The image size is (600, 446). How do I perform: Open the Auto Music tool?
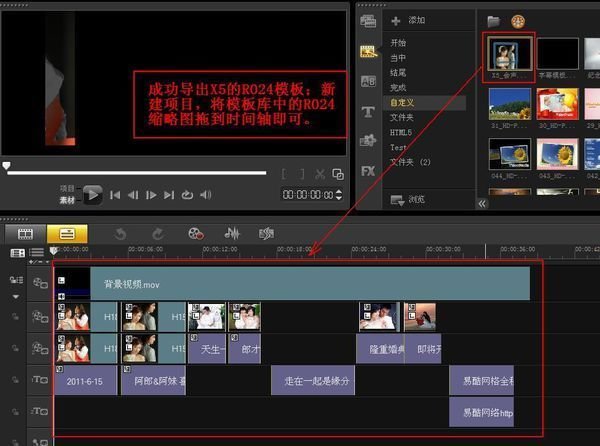pyautogui.click(x=266, y=233)
